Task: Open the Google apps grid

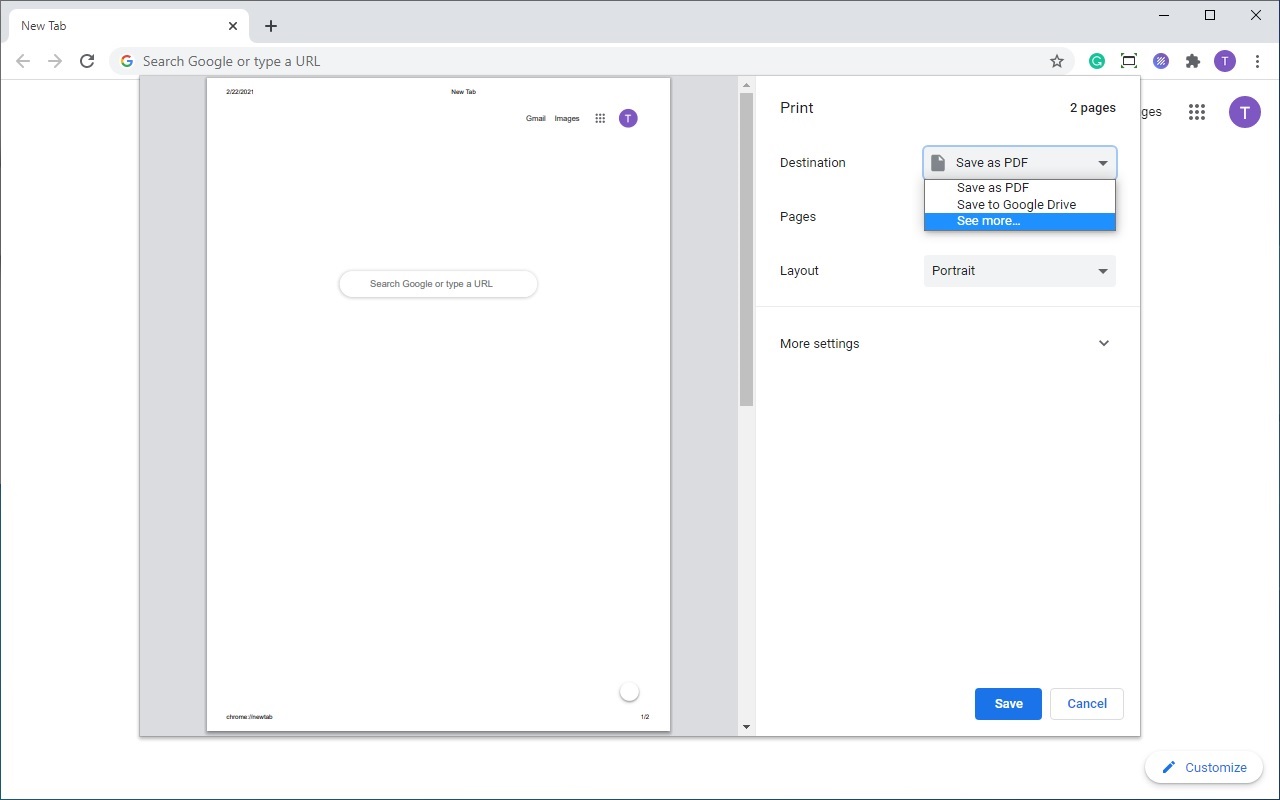Action: (1196, 112)
